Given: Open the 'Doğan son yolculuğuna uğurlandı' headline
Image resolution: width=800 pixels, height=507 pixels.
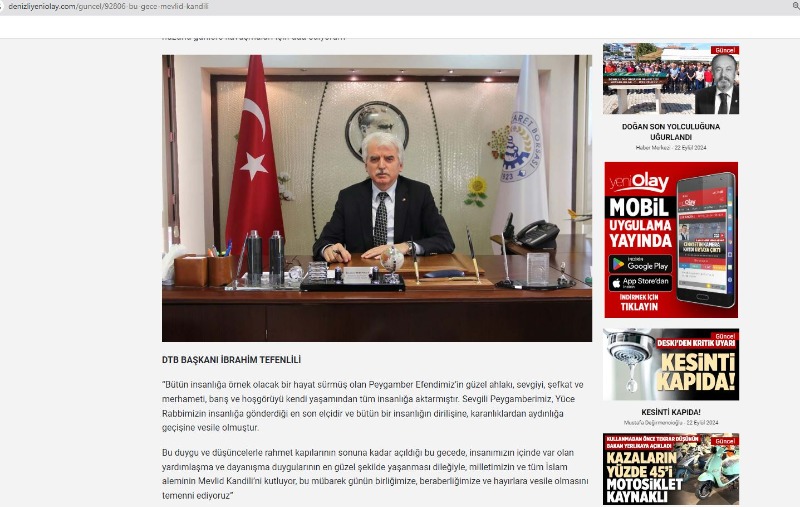Looking at the screenshot, I should point(670,132).
